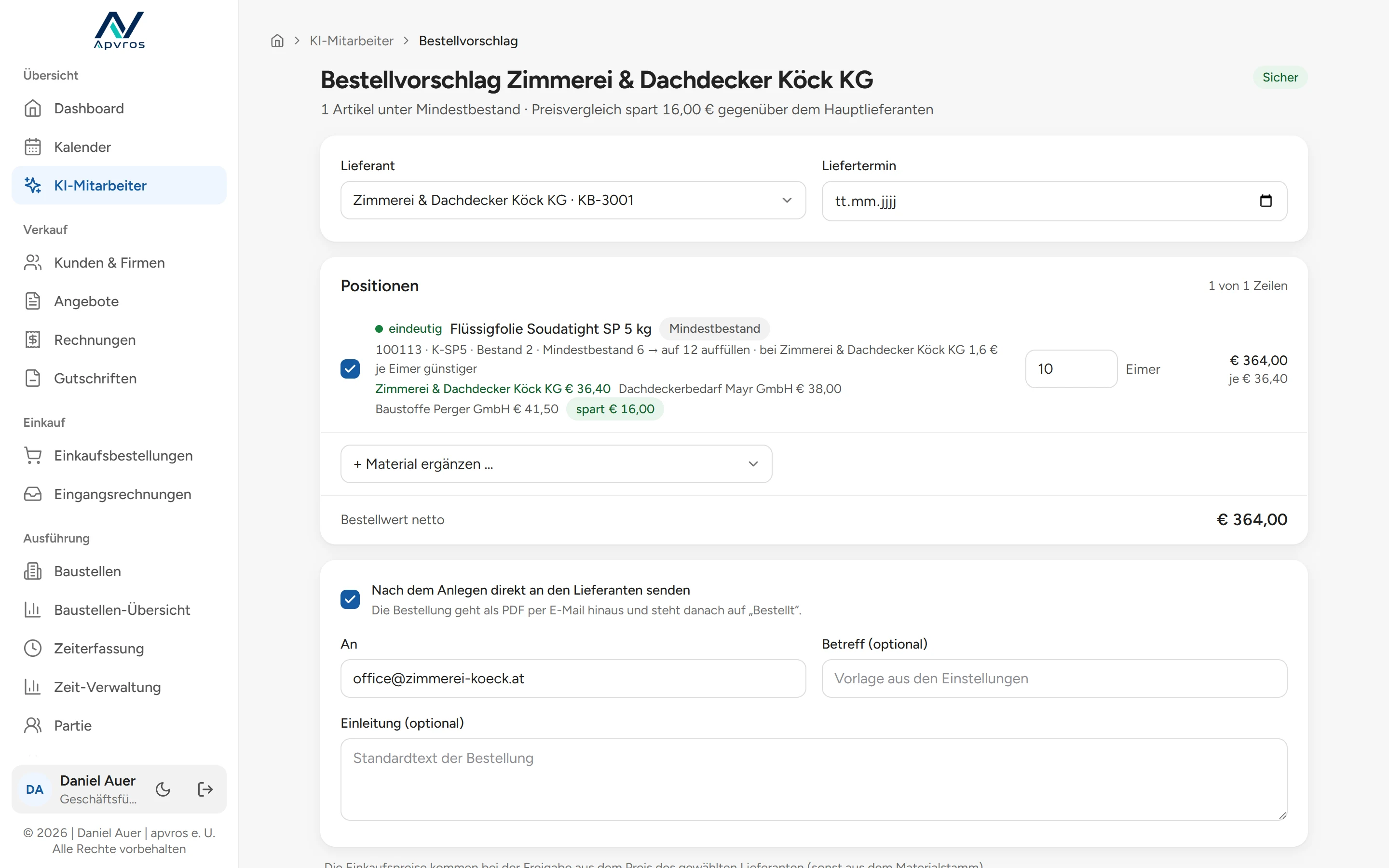Image resolution: width=1389 pixels, height=868 pixels.
Task: Click the KI-Mitarbeiter sparkle icon
Action: (x=33, y=186)
